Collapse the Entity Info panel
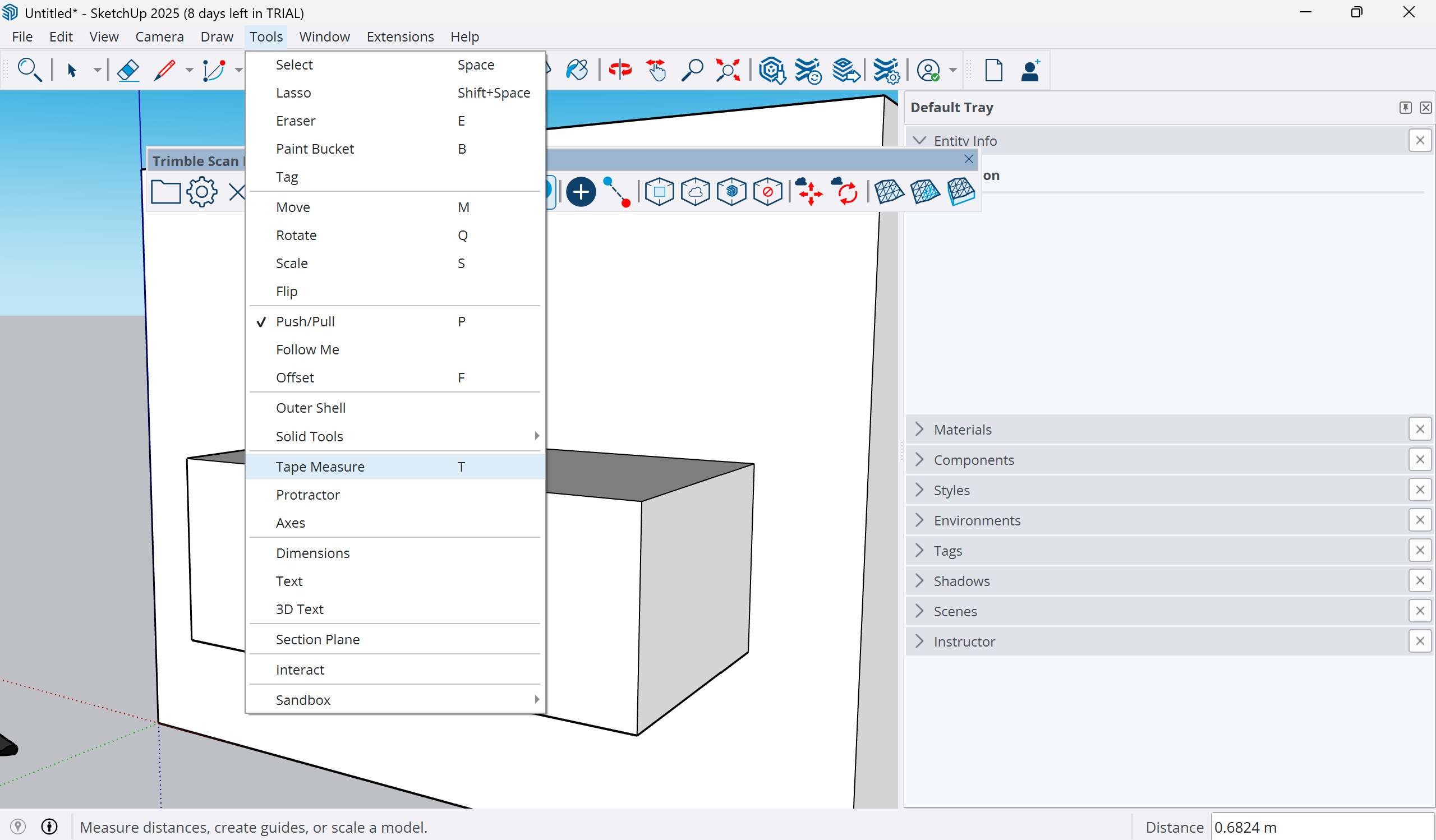Viewport: 1436px width, 840px height. pyautogui.click(x=920, y=140)
